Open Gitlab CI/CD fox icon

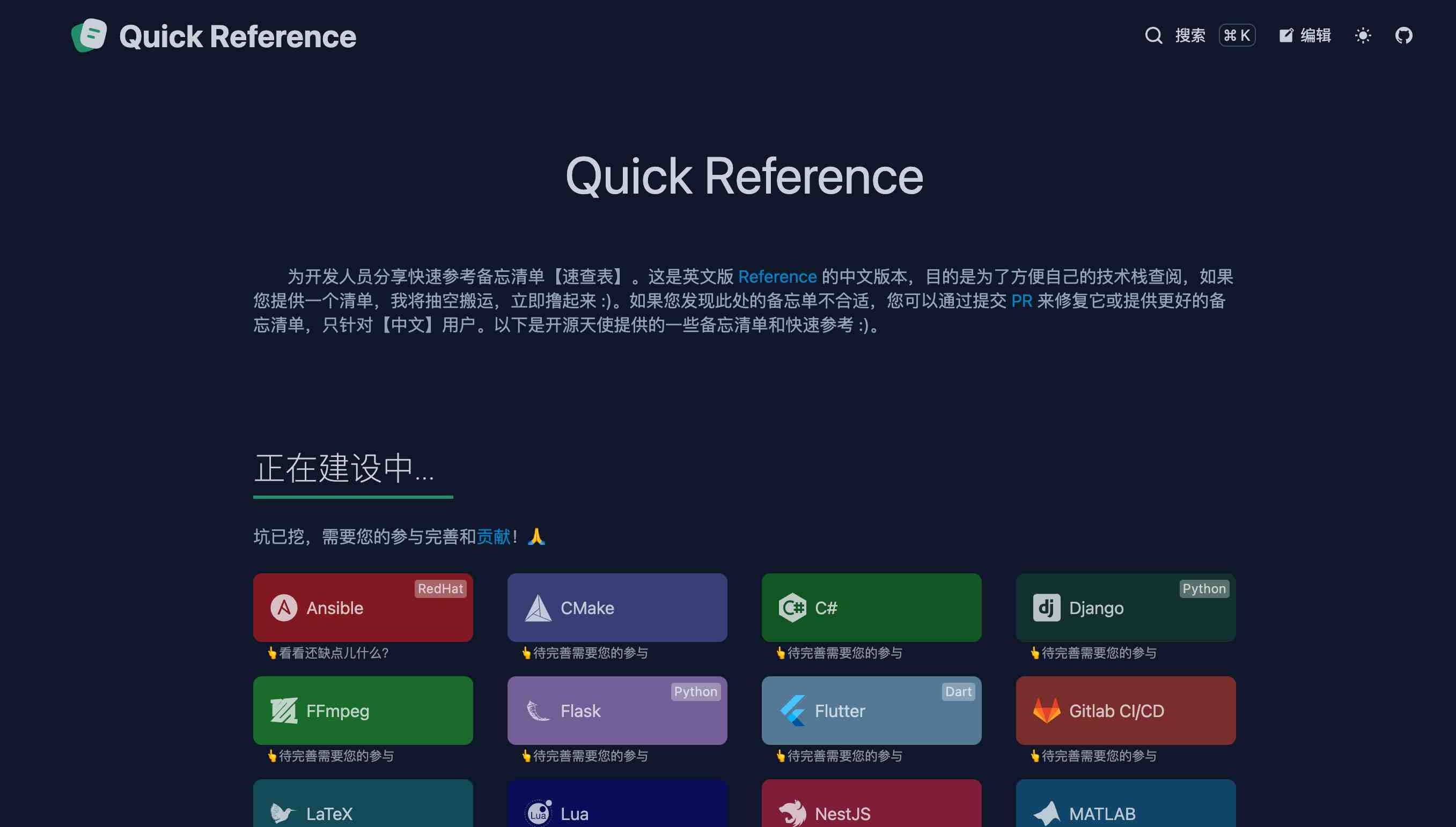coord(1047,711)
